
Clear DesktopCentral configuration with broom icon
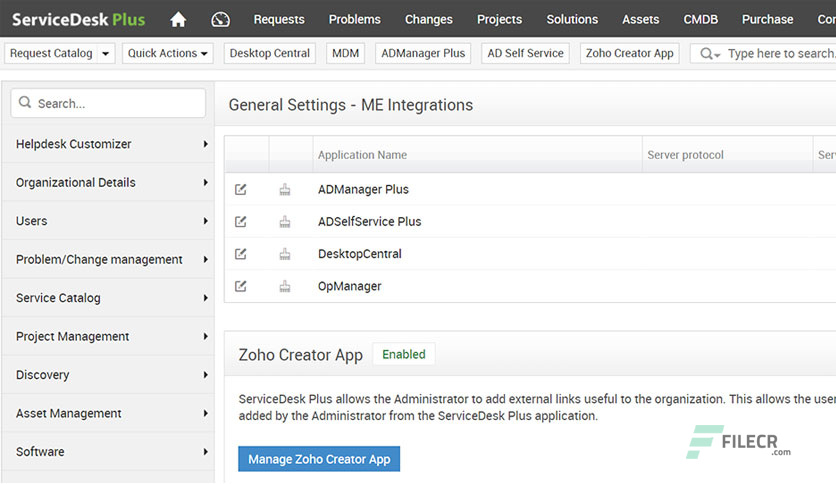pos(285,254)
